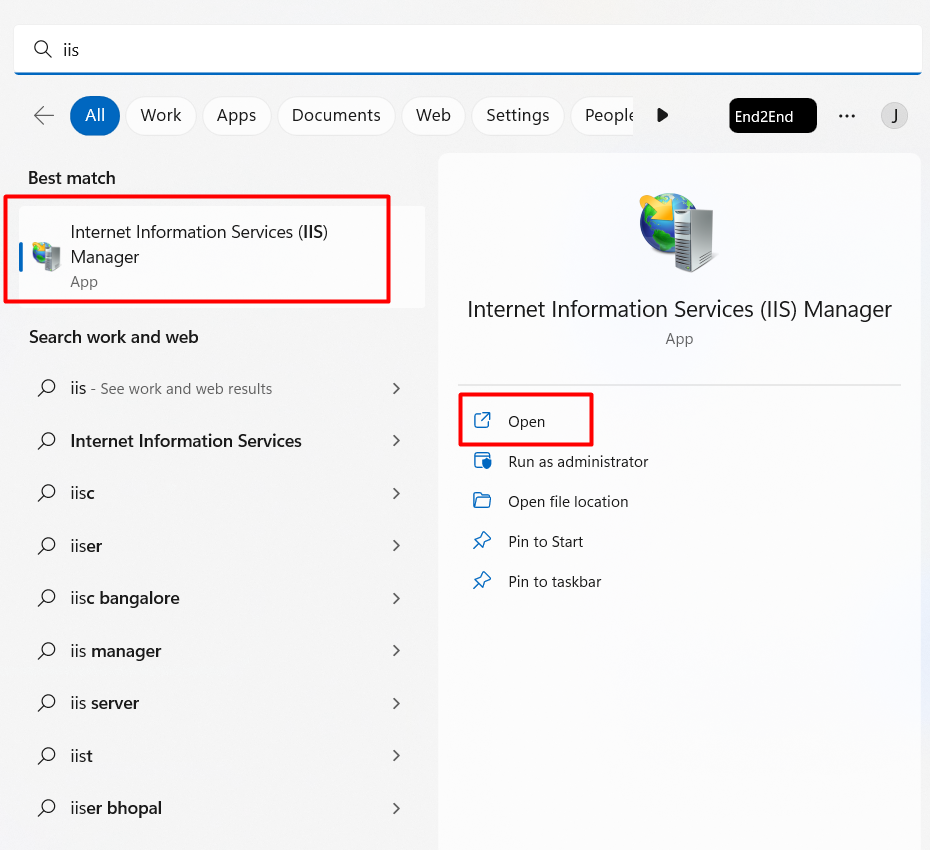This screenshot has width=930, height=850.
Task: Click the large IIS Manager icon in preview pane
Action: (677, 231)
